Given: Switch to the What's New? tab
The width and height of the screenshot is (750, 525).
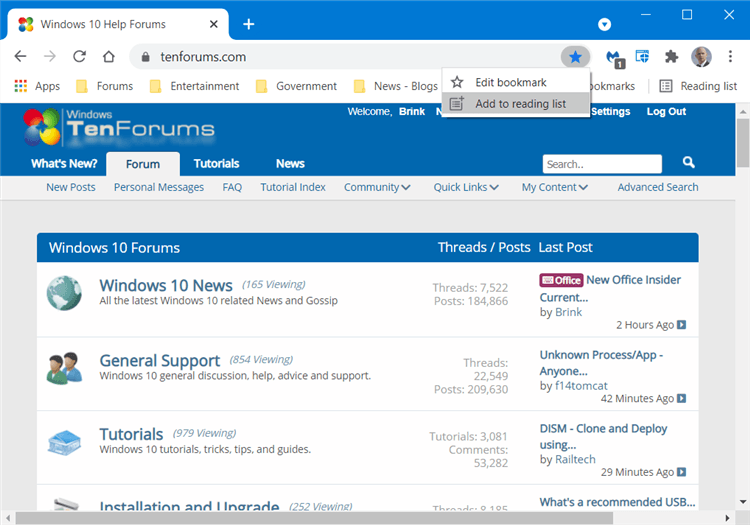Looking at the screenshot, I should (x=64, y=164).
